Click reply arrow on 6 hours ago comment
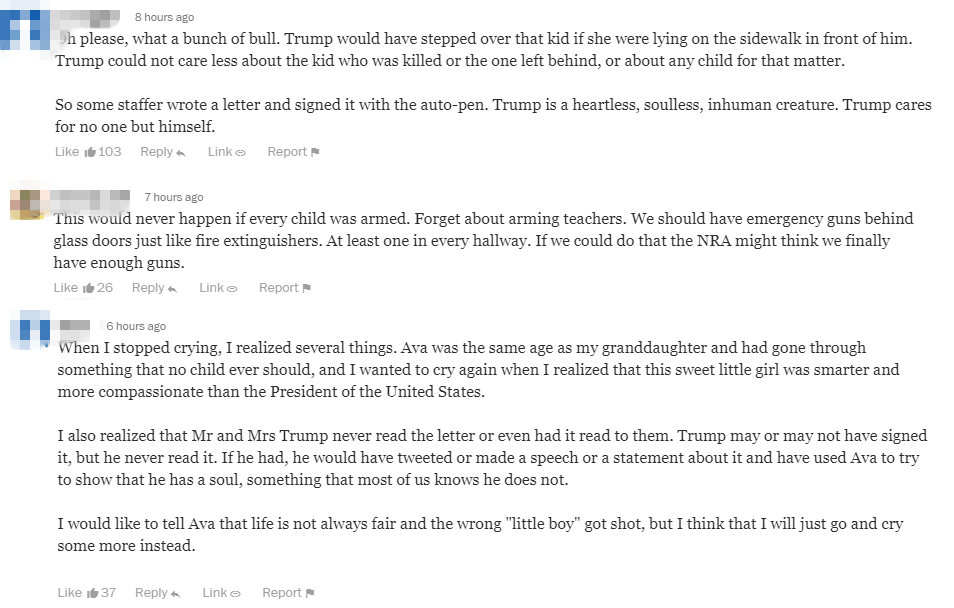 click(x=175, y=593)
